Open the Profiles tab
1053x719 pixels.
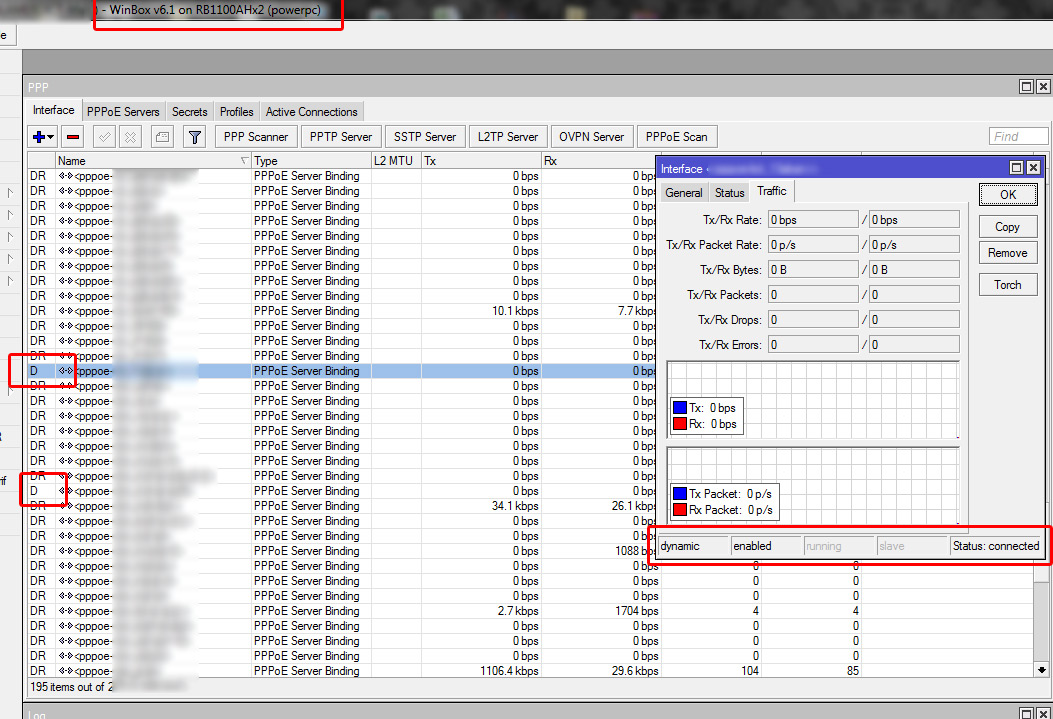point(236,111)
